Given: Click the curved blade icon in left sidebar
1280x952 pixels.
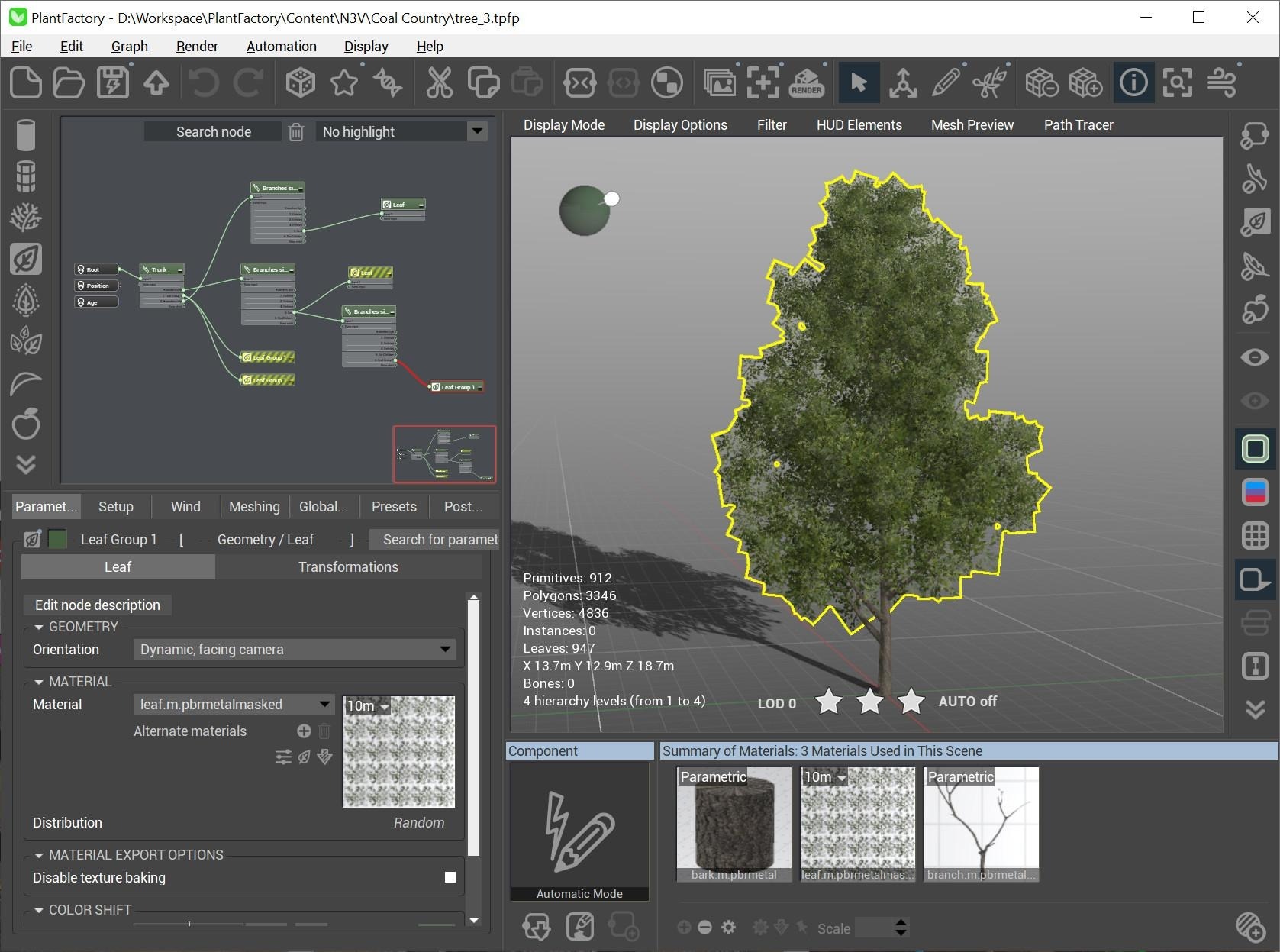Looking at the screenshot, I should [x=26, y=382].
